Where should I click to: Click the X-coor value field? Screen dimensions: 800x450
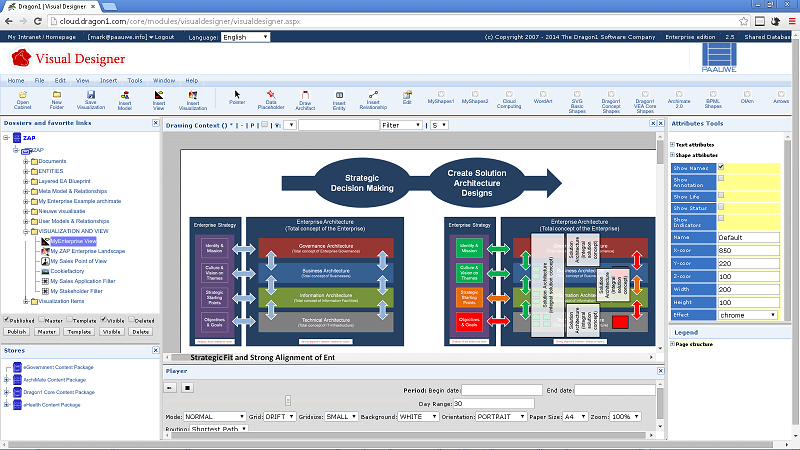748,251
